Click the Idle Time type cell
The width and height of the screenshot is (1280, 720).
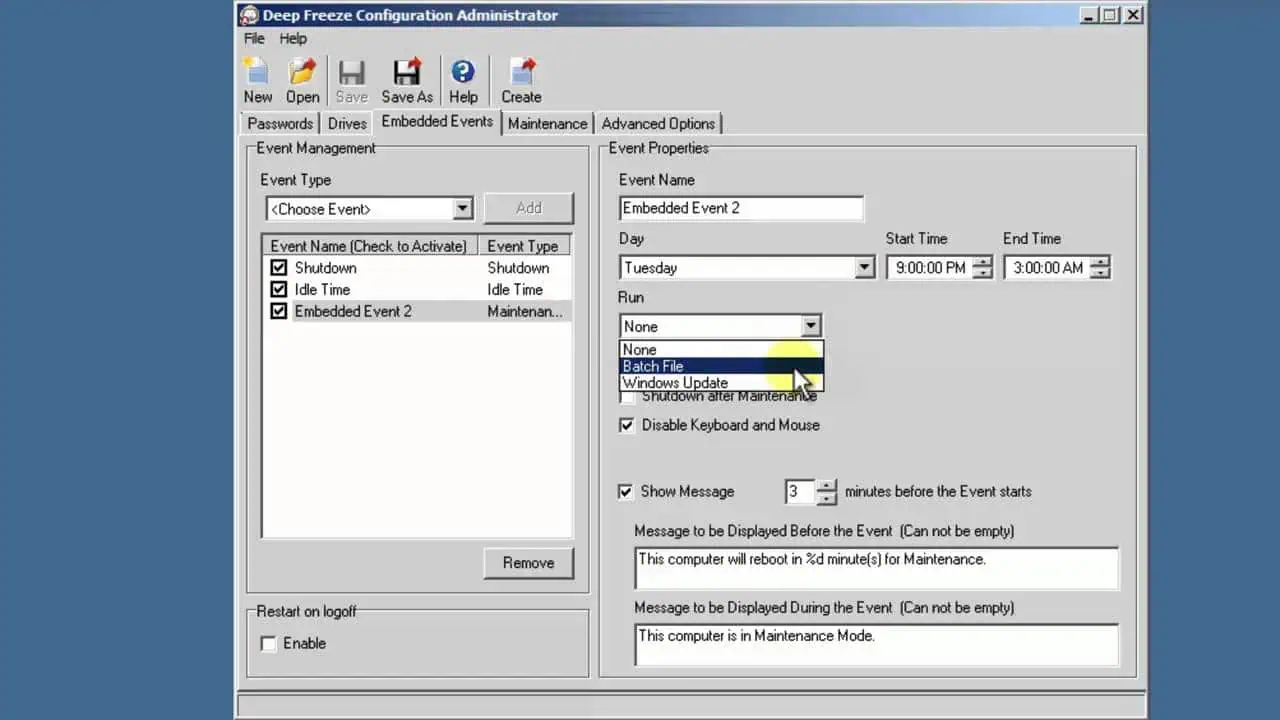click(515, 290)
